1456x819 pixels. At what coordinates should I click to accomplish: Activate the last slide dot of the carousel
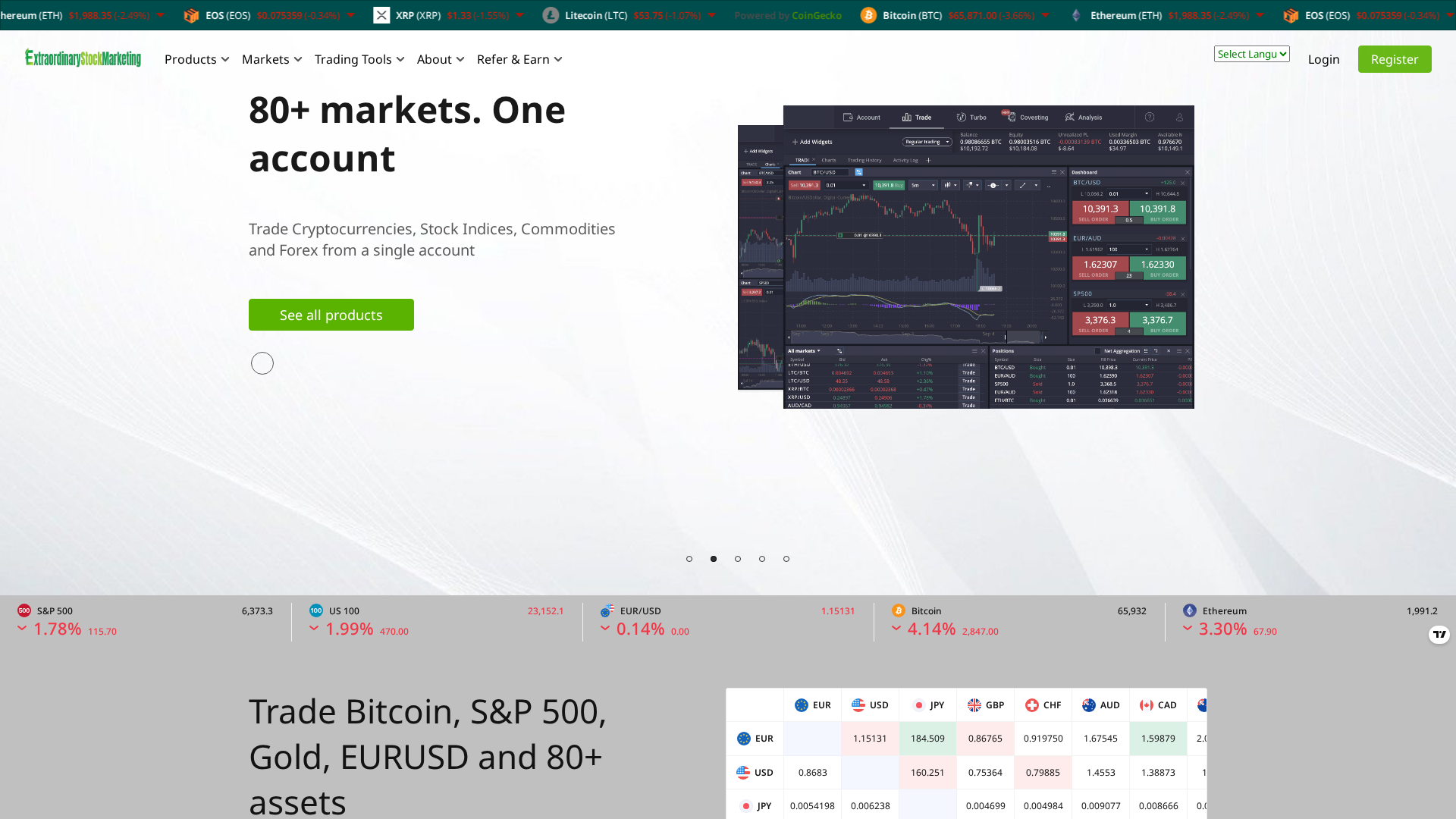786,559
